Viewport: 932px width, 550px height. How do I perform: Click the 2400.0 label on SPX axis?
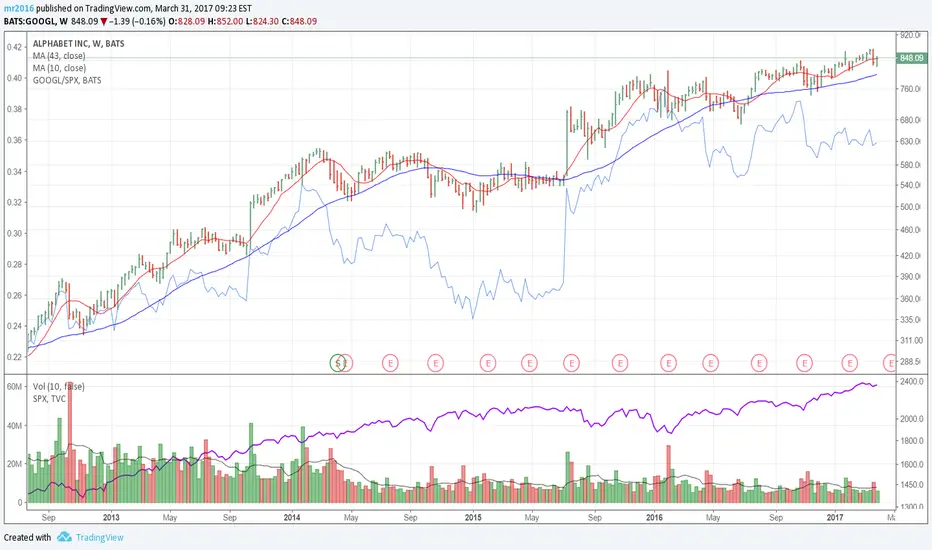912,381
